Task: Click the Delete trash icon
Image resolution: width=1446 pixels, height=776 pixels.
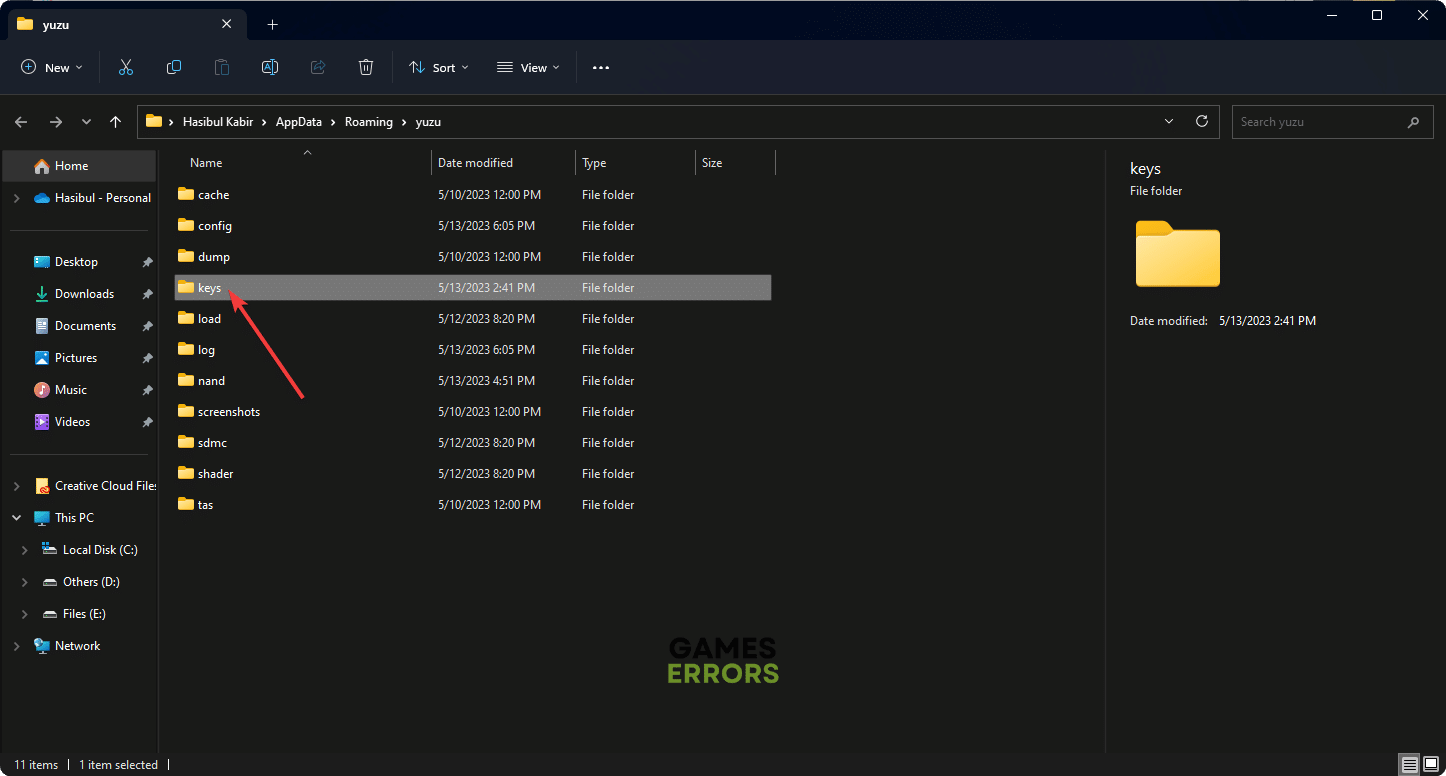Action: [x=366, y=67]
